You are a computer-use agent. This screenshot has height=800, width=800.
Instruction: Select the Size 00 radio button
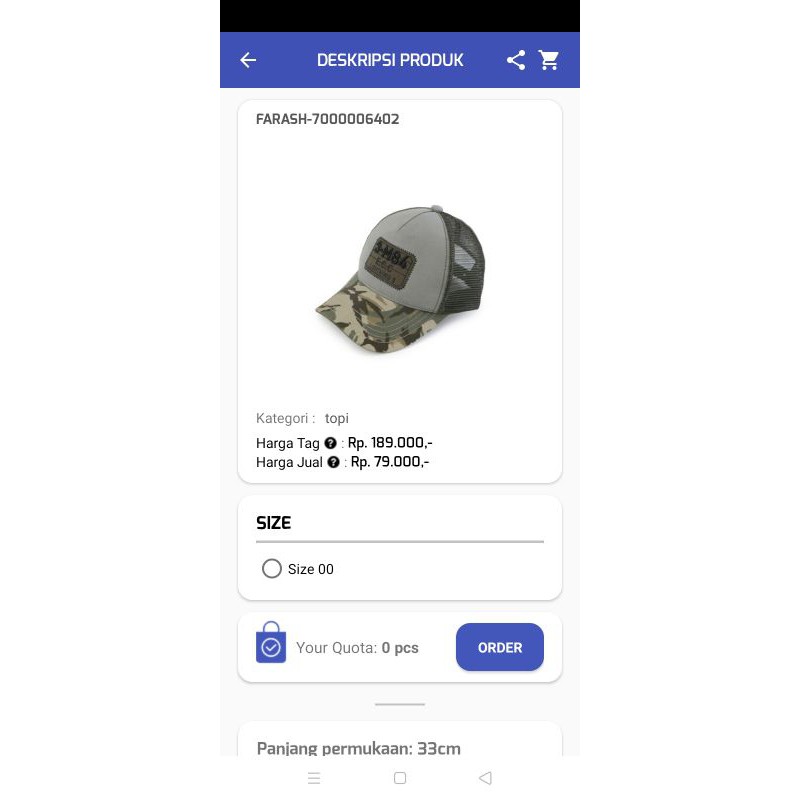point(271,568)
